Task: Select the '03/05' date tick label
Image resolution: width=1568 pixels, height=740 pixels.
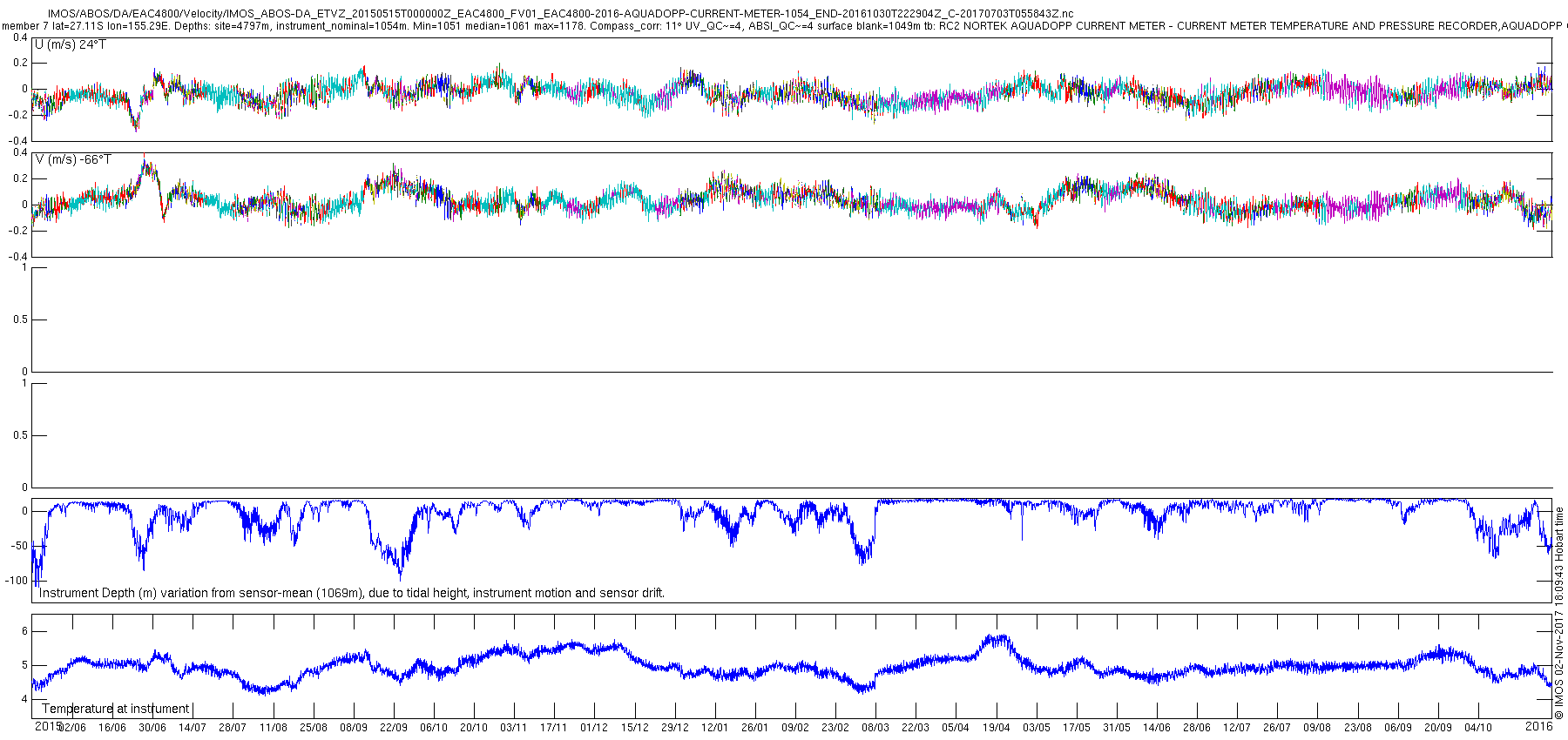Action: [1037, 728]
